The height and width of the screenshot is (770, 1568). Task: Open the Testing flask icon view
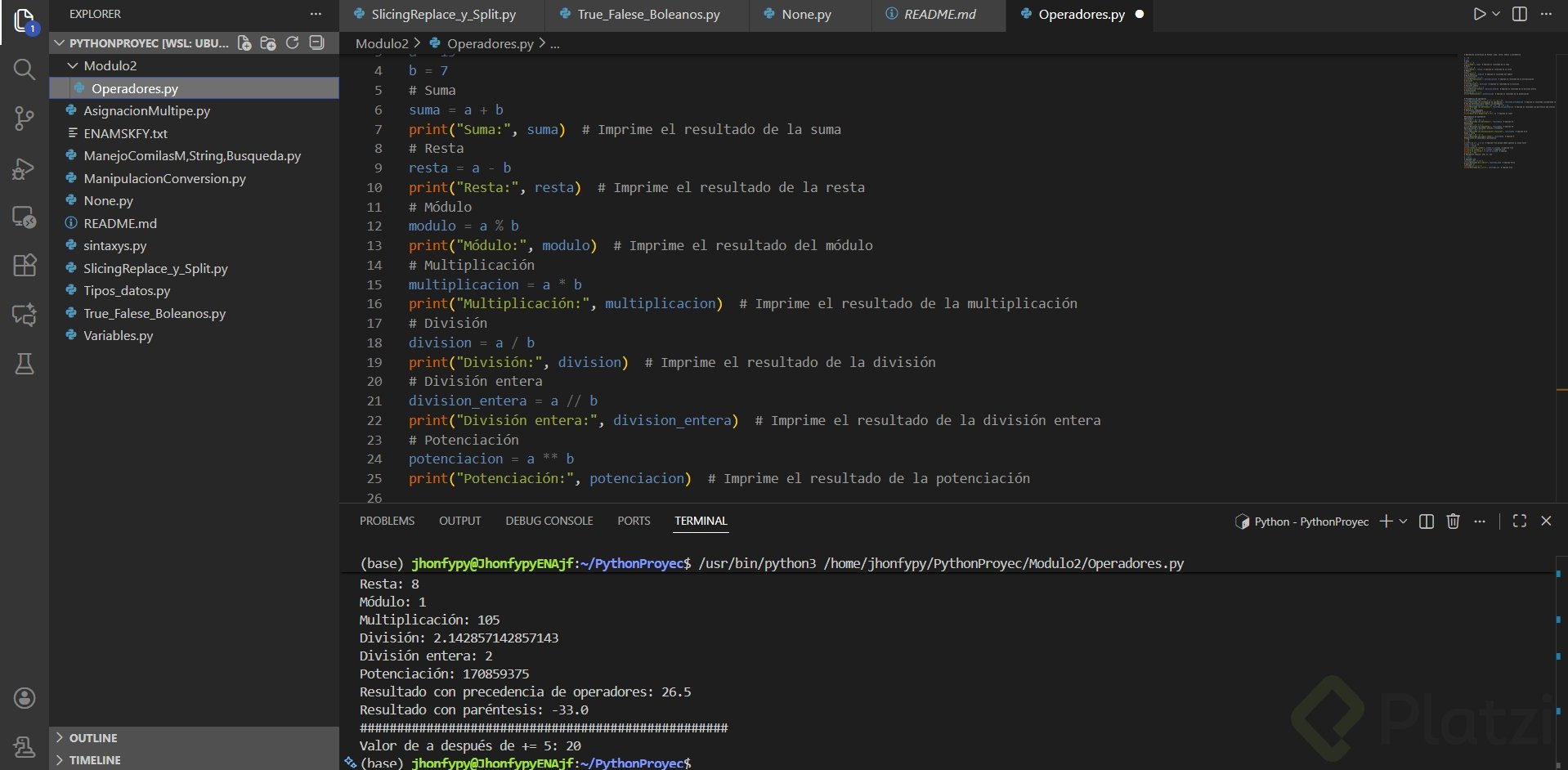[x=25, y=364]
